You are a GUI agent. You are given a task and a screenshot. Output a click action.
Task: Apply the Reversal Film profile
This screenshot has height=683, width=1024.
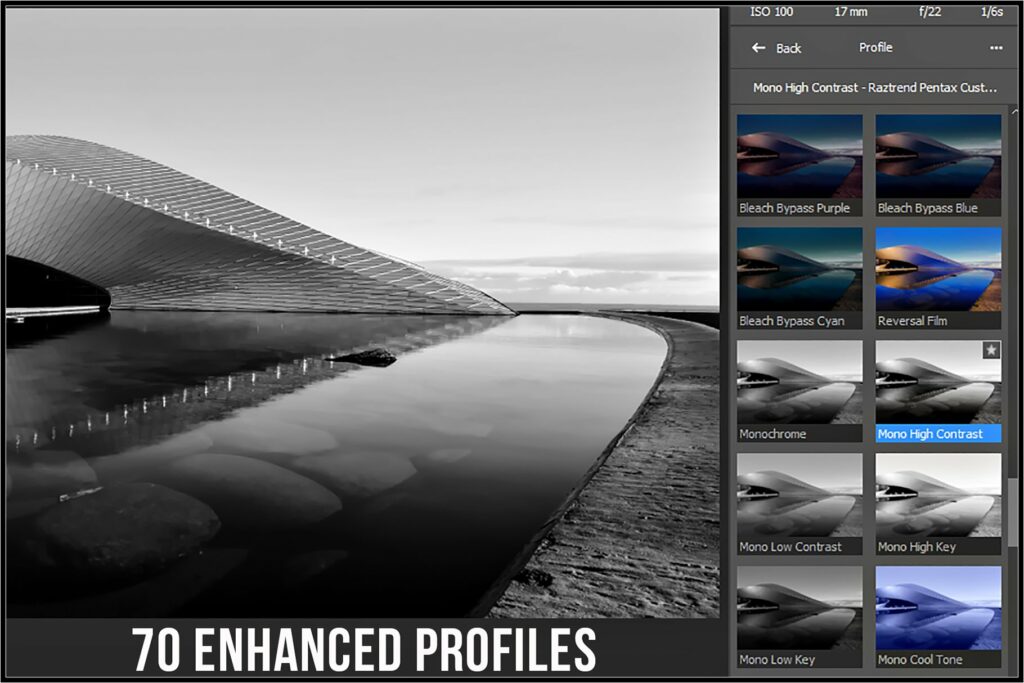coord(937,275)
